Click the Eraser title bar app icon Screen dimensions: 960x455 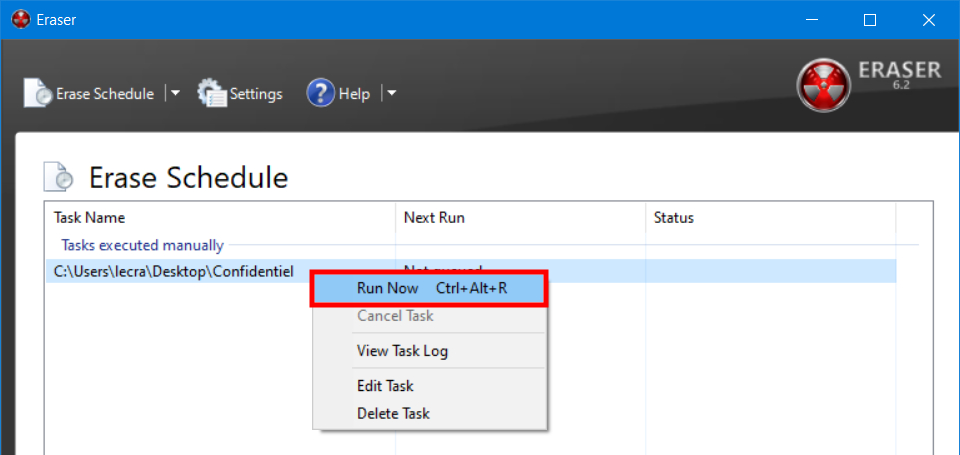[21, 20]
